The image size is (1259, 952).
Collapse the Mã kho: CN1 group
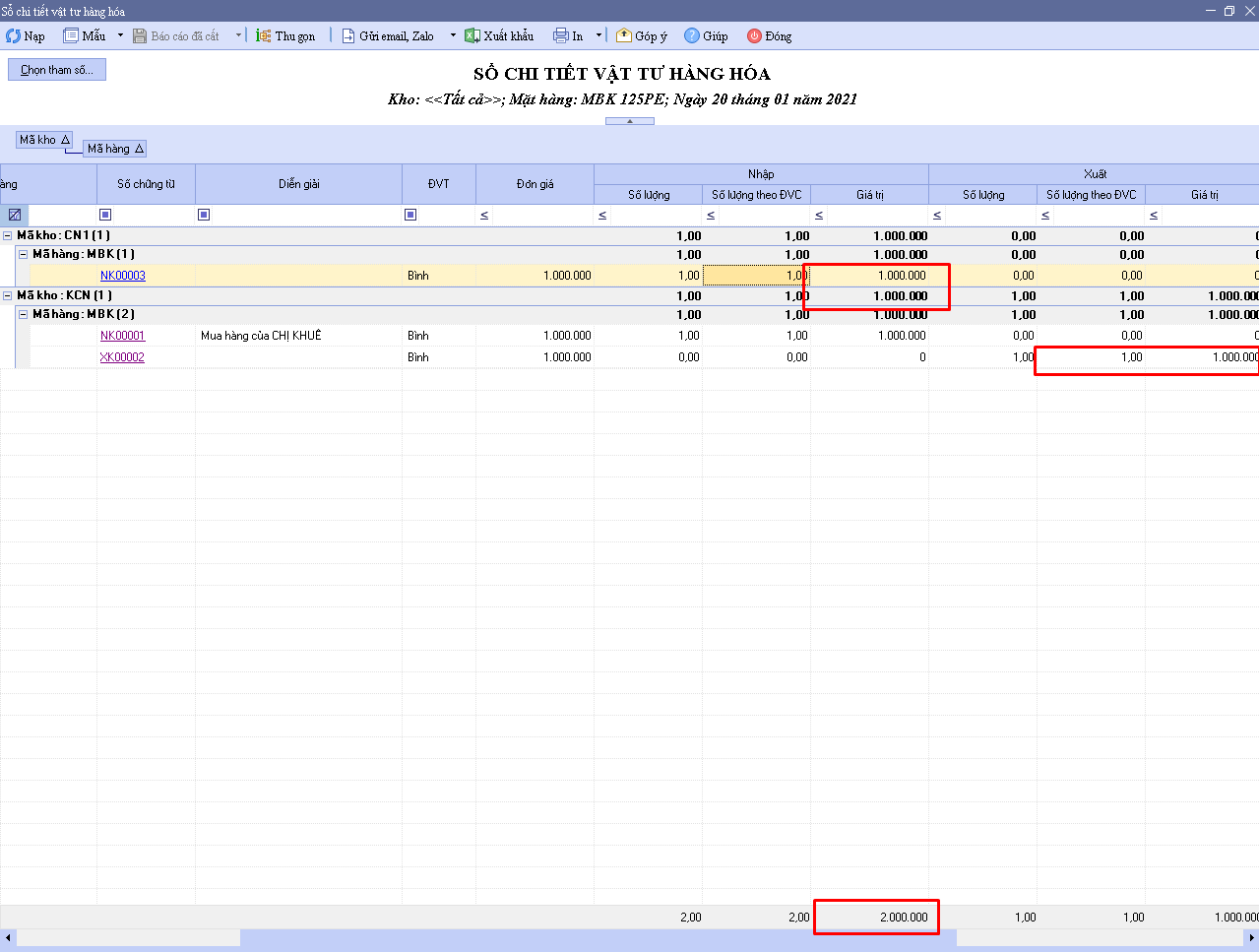coord(8,236)
